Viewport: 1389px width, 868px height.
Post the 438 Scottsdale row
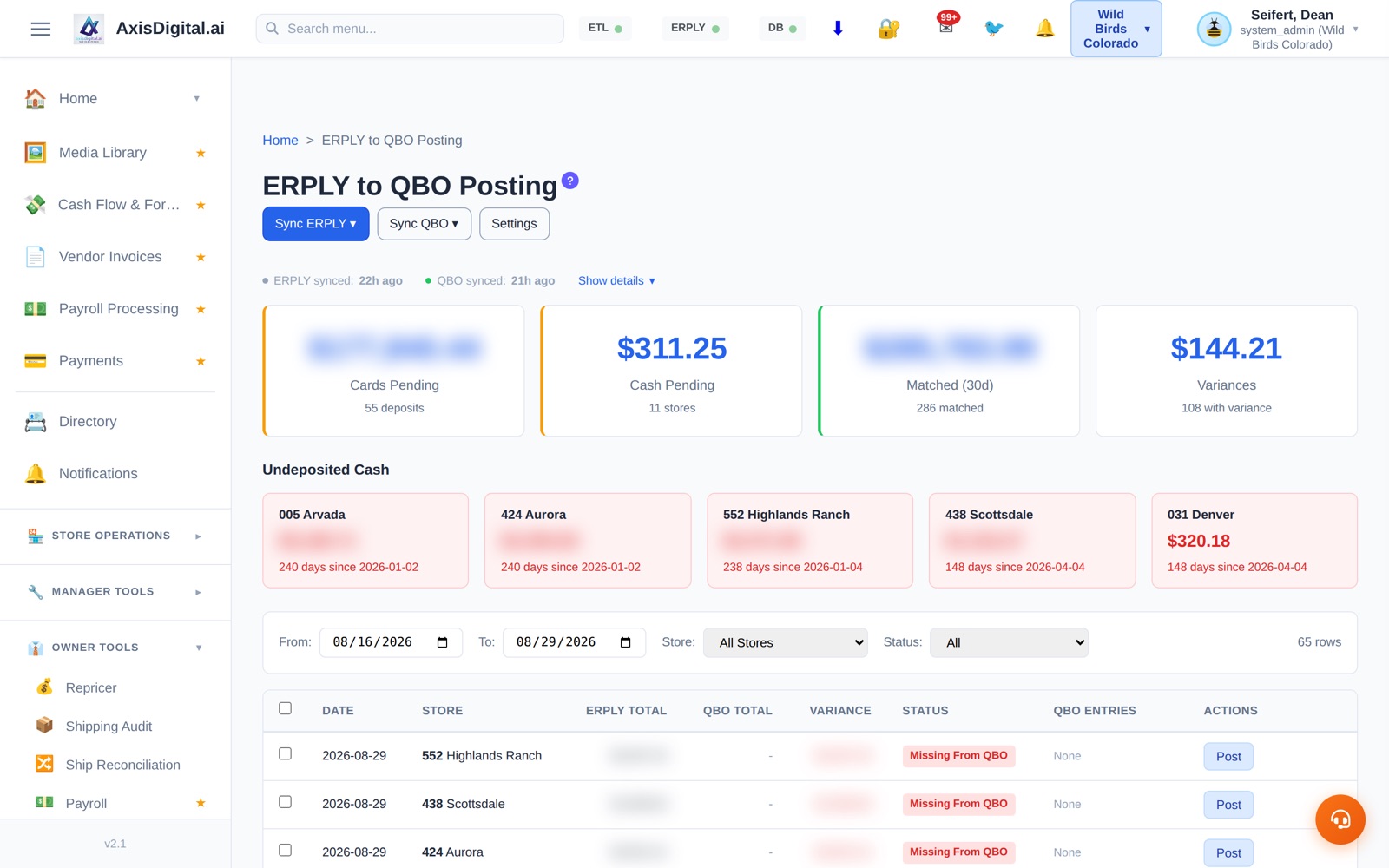(x=1228, y=805)
